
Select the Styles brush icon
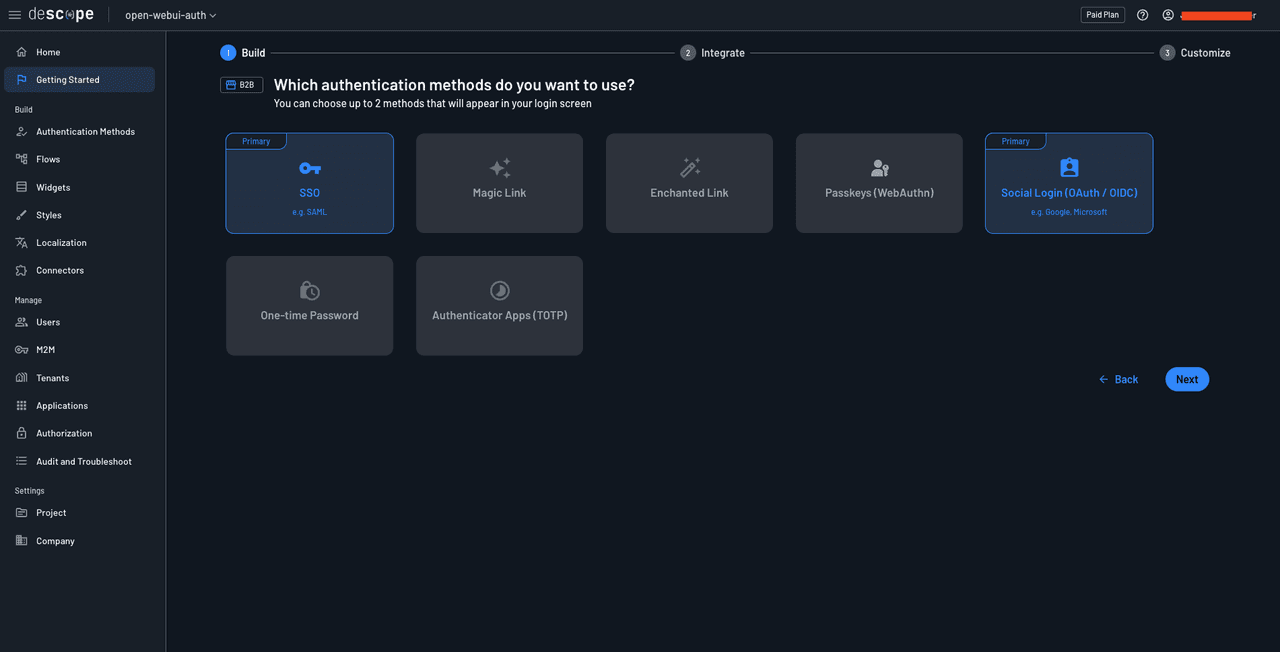(22, 215)
